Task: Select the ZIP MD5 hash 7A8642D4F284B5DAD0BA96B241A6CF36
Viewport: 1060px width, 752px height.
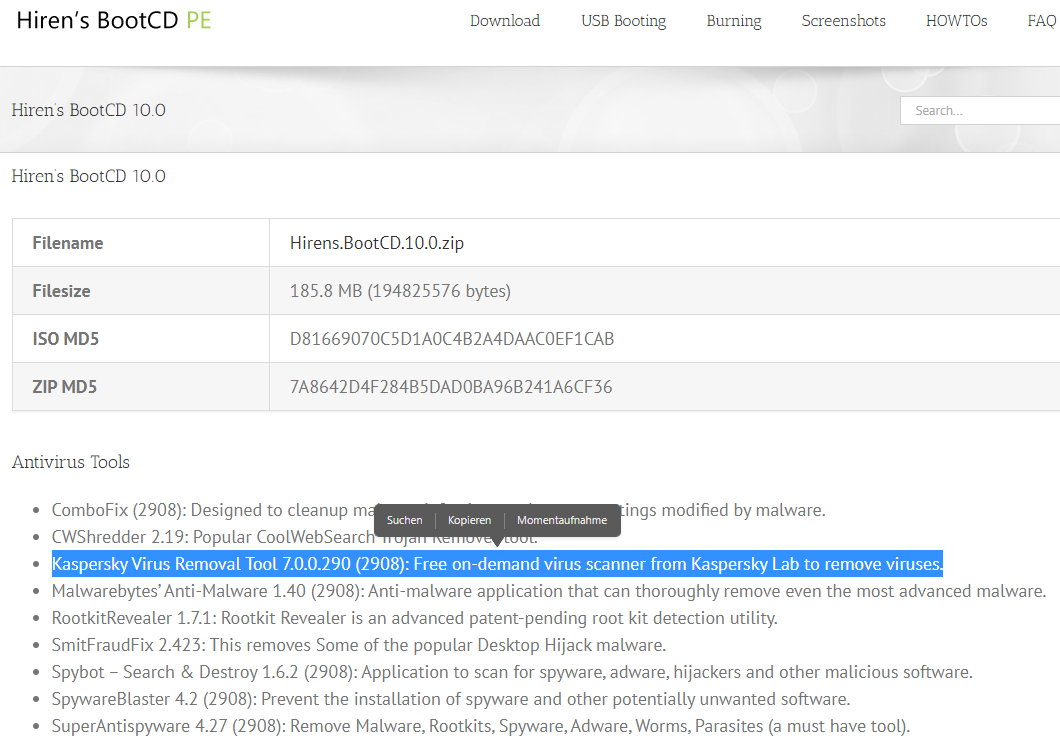Action: click(451, 387)
